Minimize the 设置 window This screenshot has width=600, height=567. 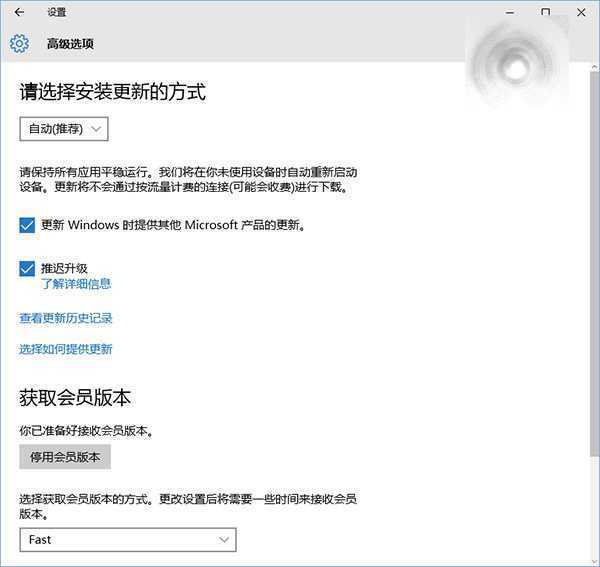pyautogui.click(x=510, y=13)
